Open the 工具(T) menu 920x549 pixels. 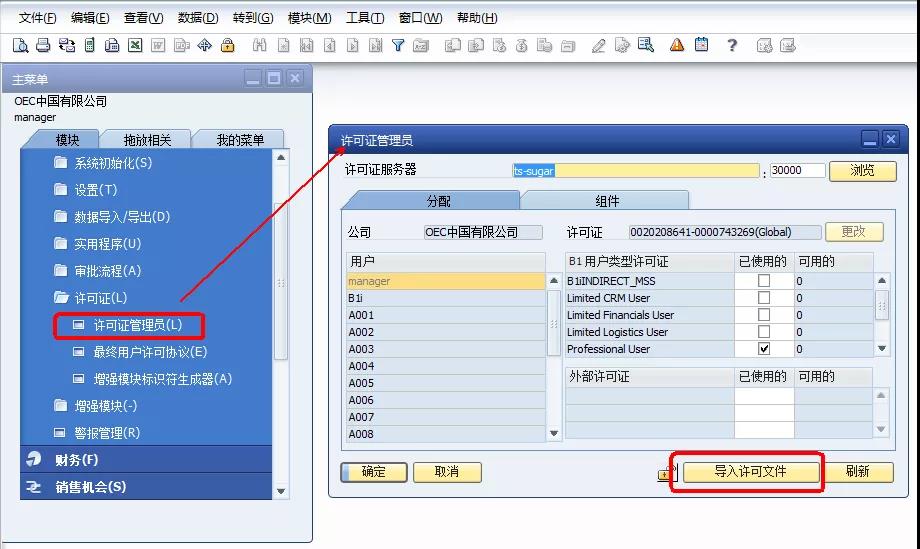click(x=364, y=18)
